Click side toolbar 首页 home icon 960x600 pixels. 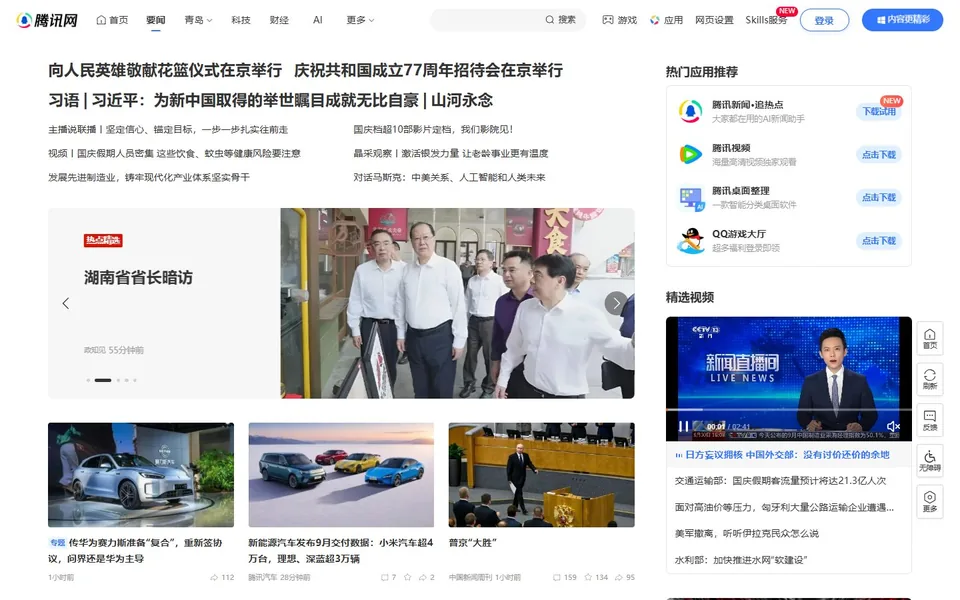(x=929, y=339)
